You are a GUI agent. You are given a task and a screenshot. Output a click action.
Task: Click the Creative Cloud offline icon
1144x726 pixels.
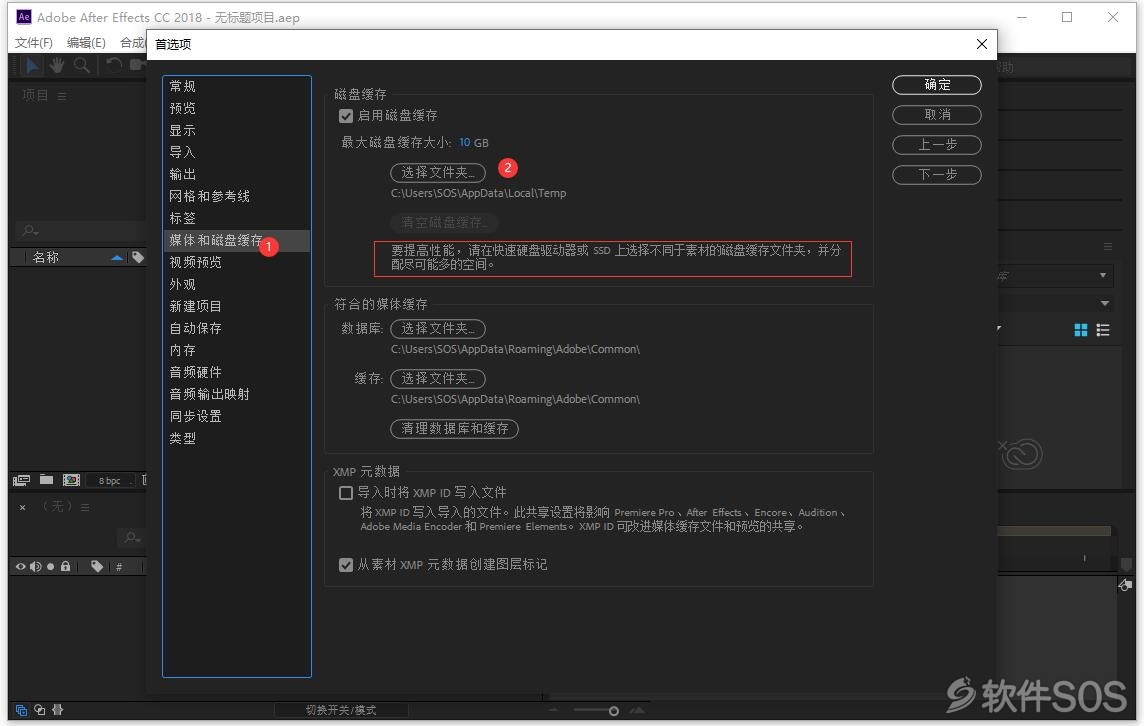(x=1021, y=454)
